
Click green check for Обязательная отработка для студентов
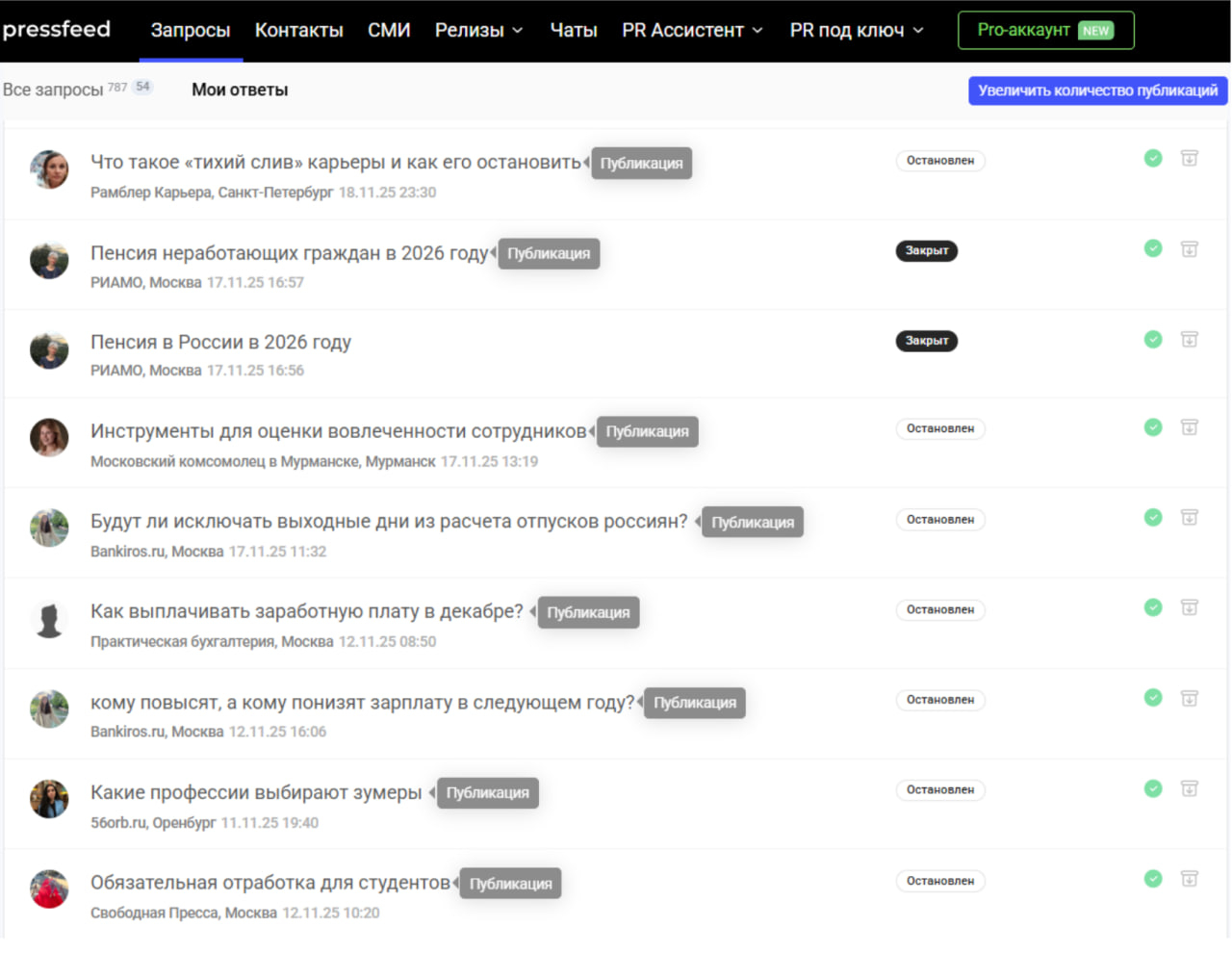pos(1153,878)
